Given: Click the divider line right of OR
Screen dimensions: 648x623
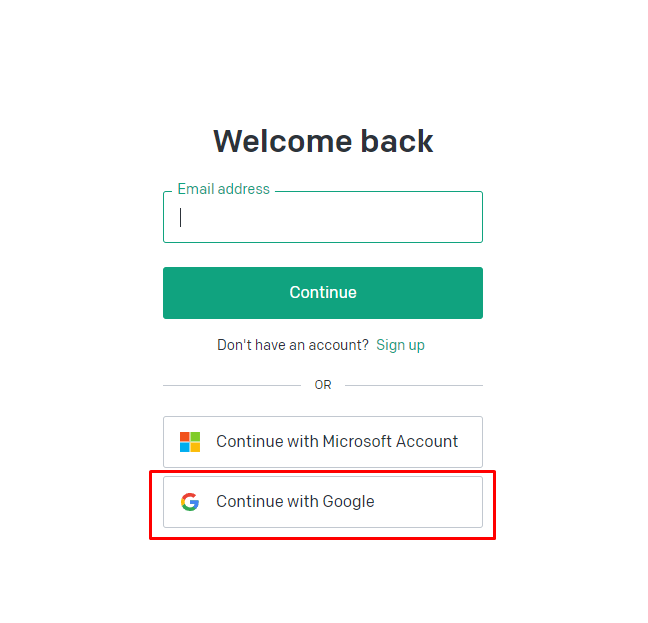Looking at the screenshot, I should 413,385.
